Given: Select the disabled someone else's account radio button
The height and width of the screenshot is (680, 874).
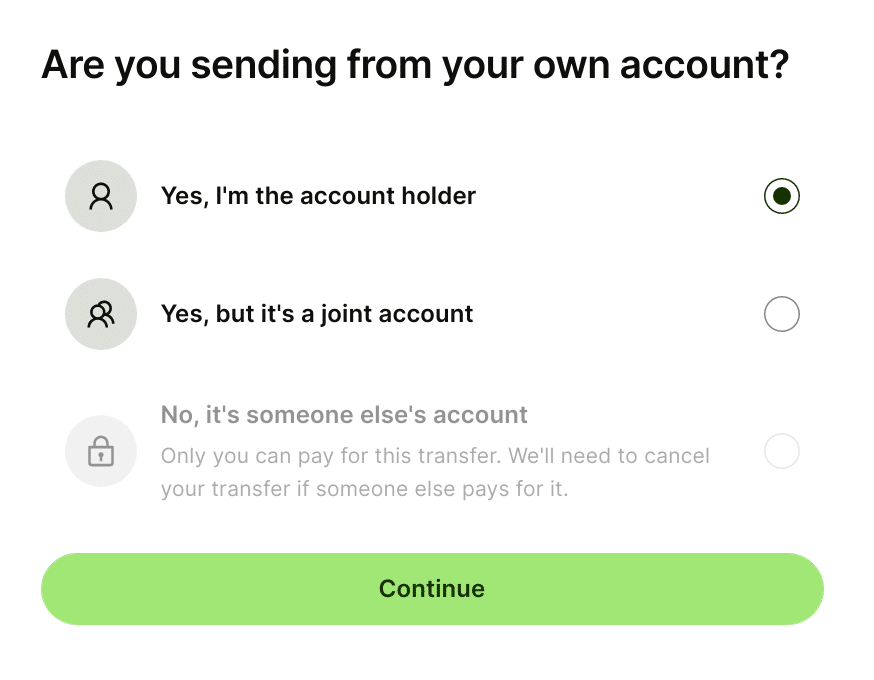Looking at the screenshot, I should click(781, 451).
